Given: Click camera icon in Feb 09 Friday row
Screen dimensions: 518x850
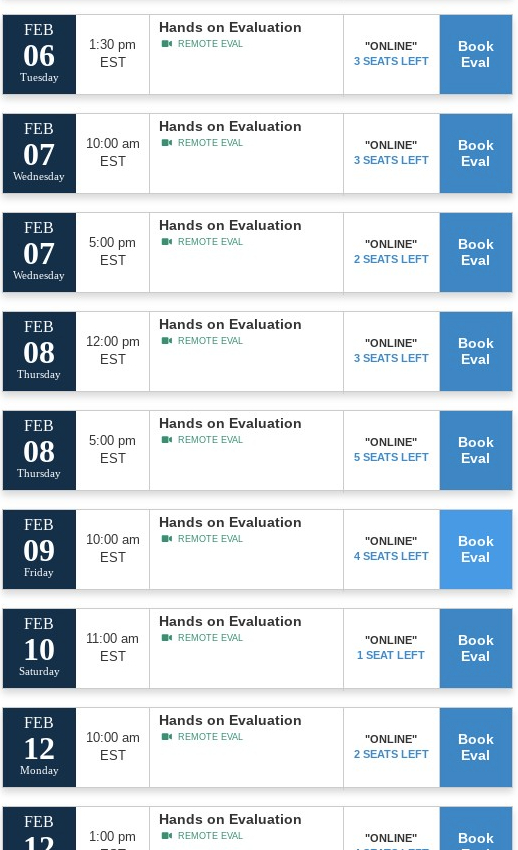Looking at the screenshot, I should (x=167, y=539).
